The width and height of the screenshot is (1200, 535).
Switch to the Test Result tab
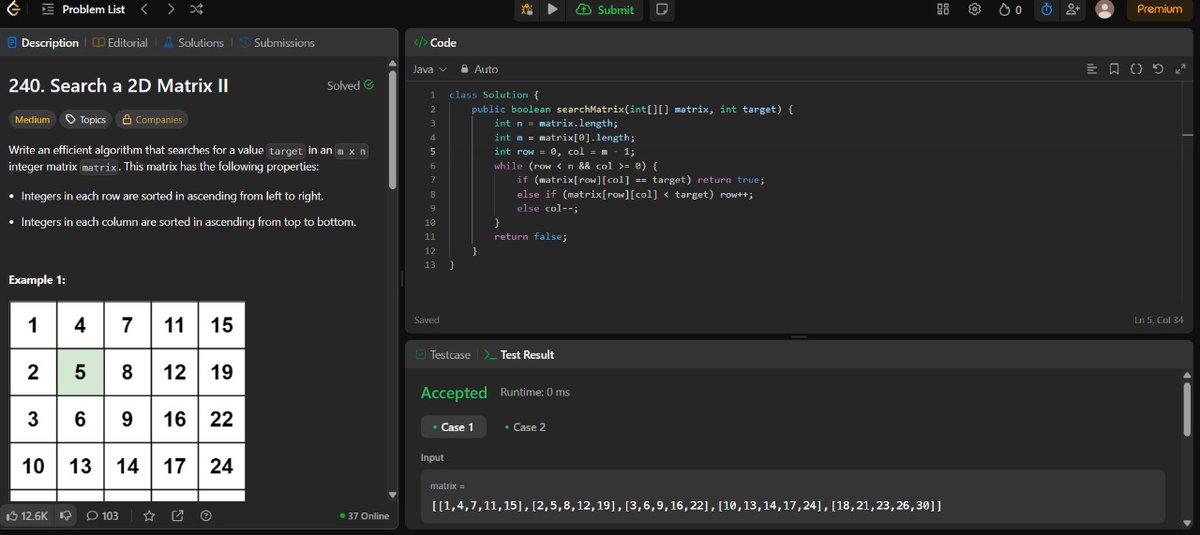point(519,355)
